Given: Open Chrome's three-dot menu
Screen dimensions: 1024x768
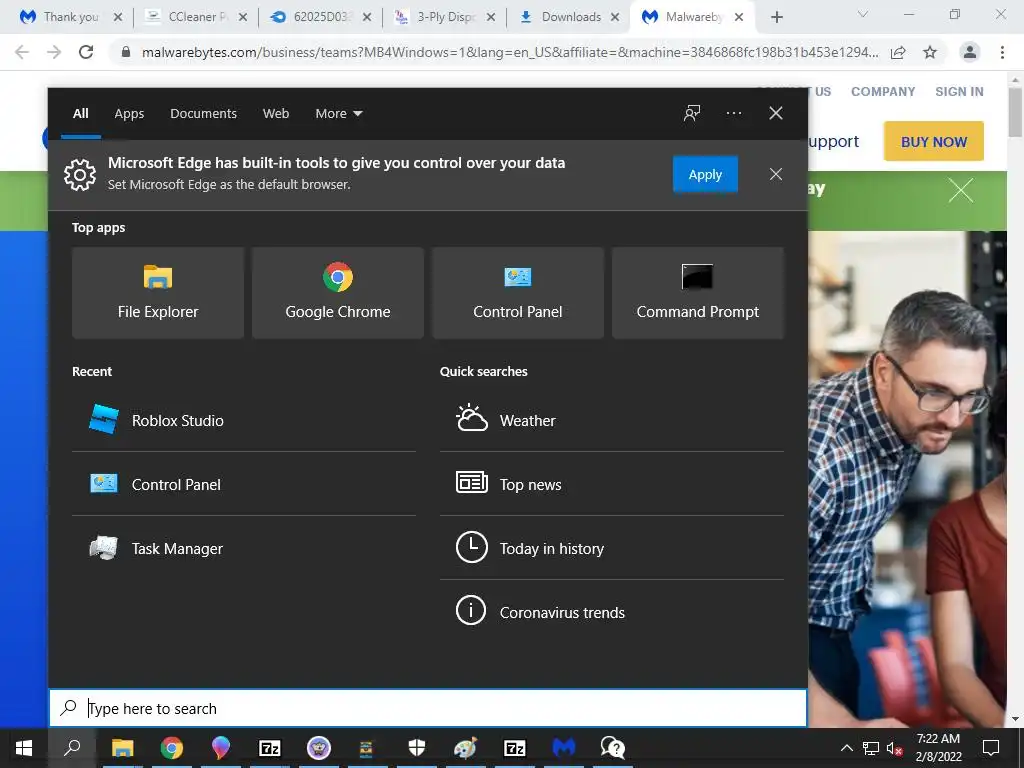Looking at the screenshot, I should coord(1002,52).
